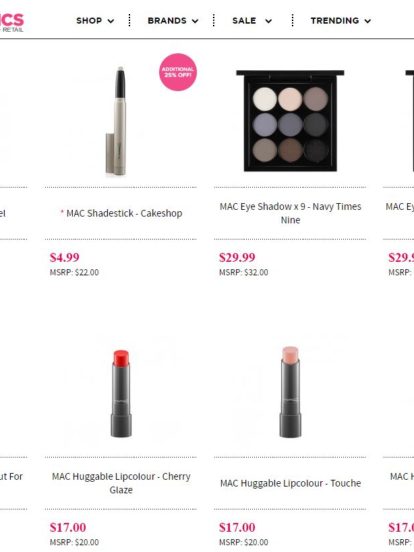
Task: Expand the Trending menu chevron
Action: [x=368, y=21]
